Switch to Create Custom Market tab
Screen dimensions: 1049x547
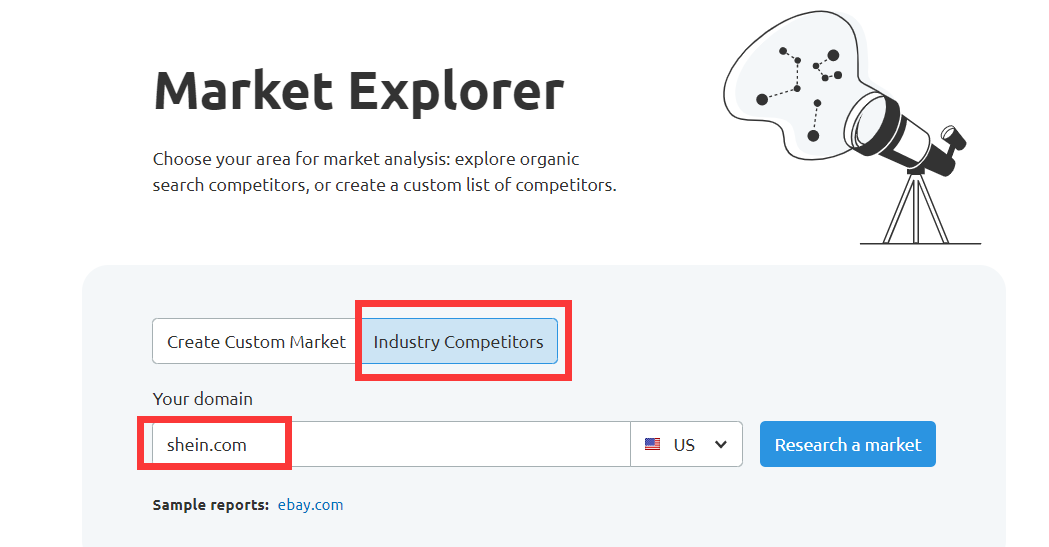(256, 342)
